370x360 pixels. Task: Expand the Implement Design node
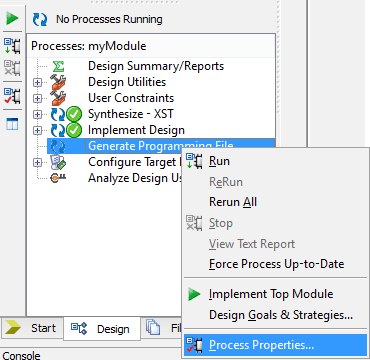pos(37,130)
